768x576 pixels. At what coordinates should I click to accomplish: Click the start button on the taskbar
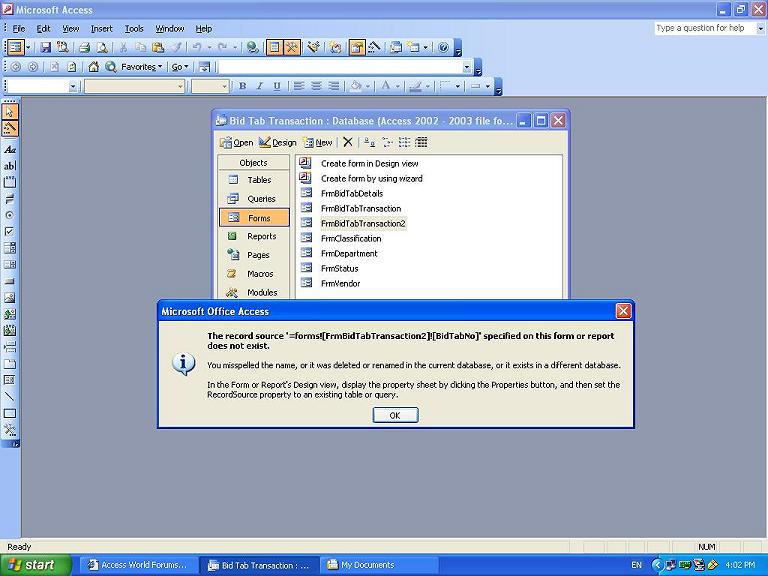pyautogui.click(x=36, y=565)
